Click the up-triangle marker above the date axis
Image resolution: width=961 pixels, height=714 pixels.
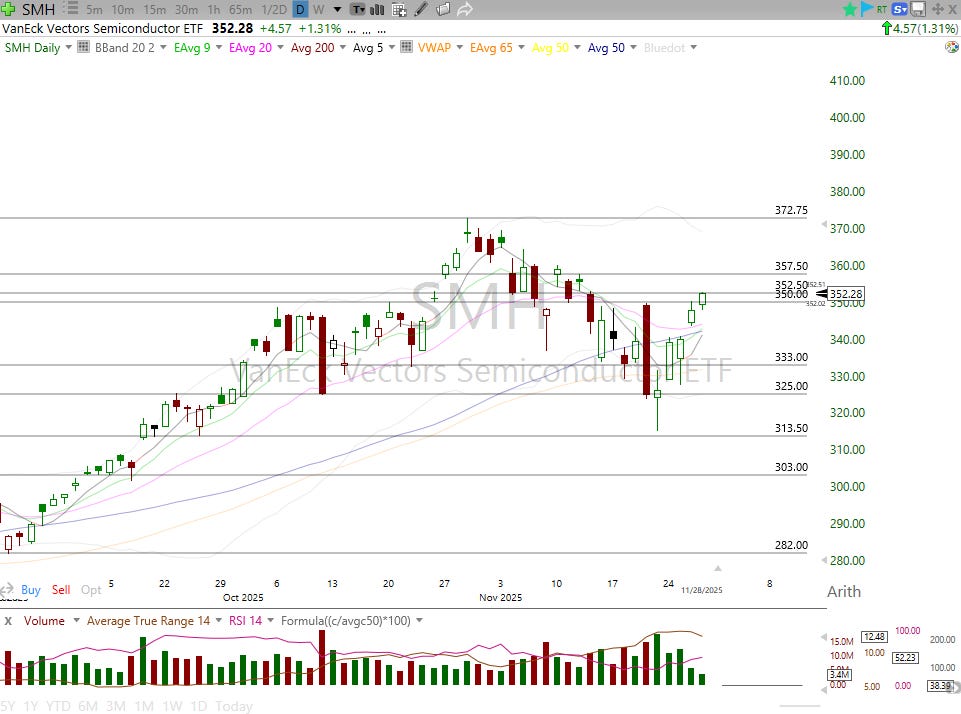[x=718, y=568]
